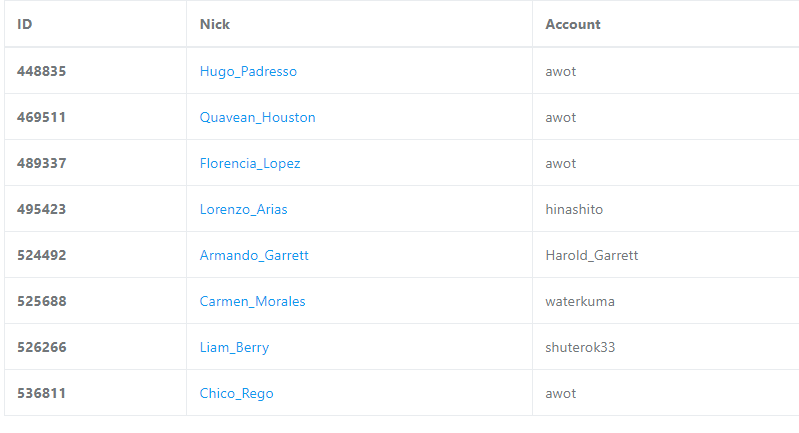Click ID cell 495423
The width and height of the screenshot is (799, 433).
click(x=41, y=209)
